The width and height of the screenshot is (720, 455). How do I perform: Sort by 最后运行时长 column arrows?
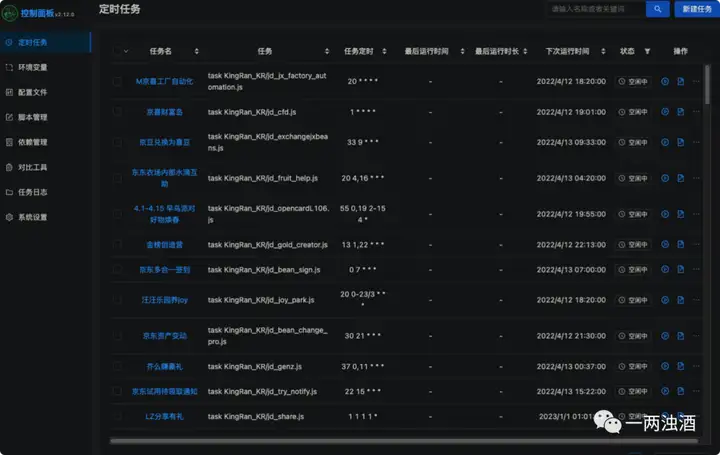525,51
